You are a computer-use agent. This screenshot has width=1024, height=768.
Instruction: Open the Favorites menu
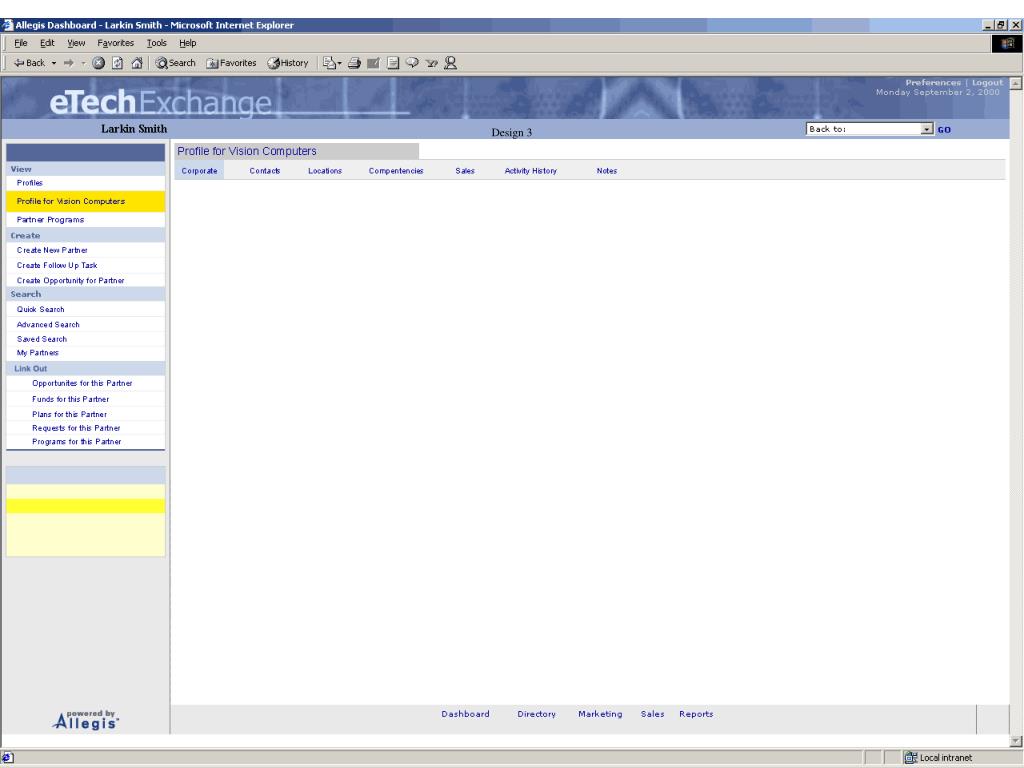[116, 43]
